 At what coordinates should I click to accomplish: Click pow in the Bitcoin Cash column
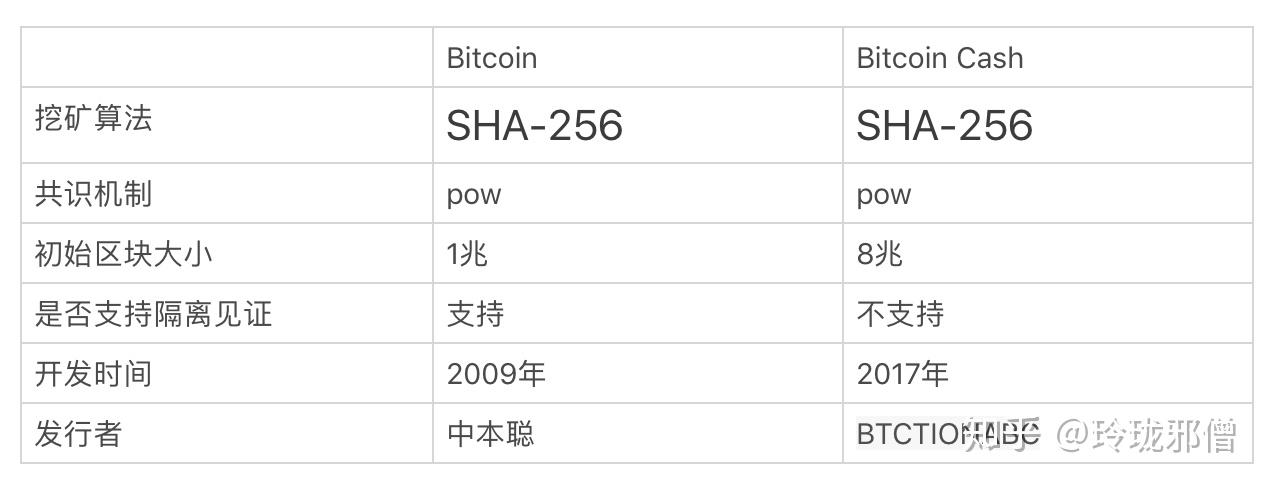pyautogui.click(x=884, y=195)
